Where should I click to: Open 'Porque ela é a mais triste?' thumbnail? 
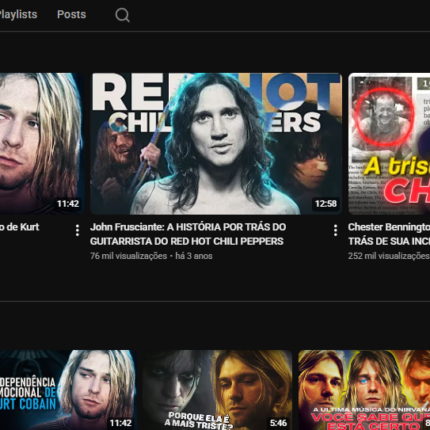click(217, 390)
